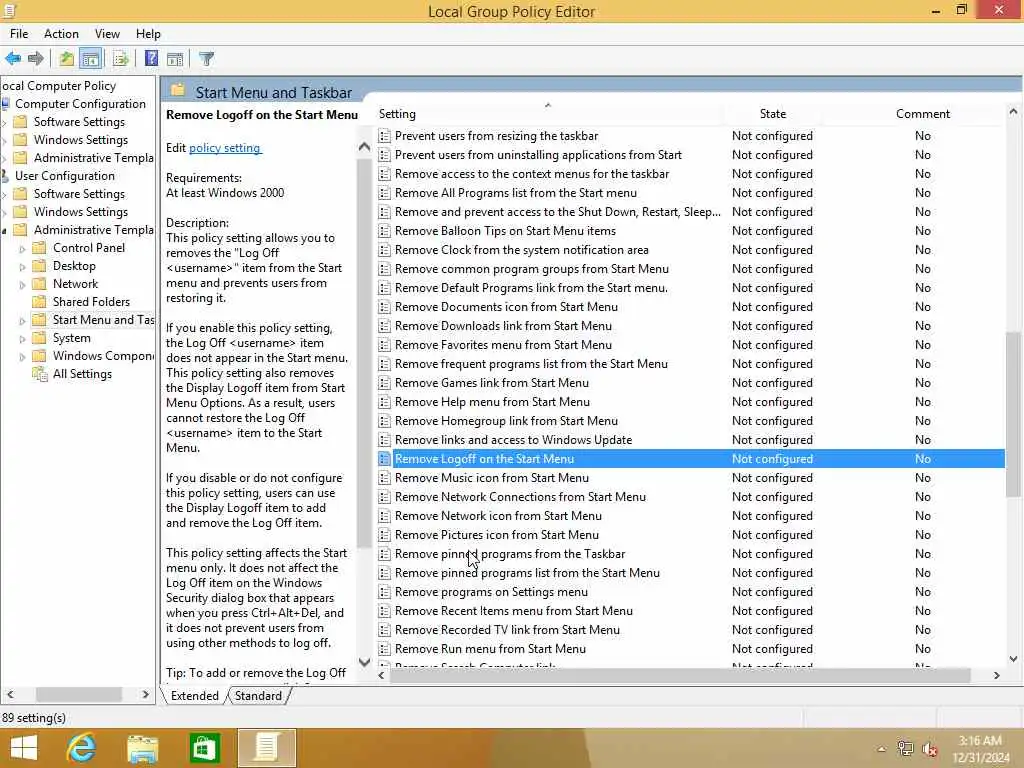Go up one level with folder icon

[66, 59]
